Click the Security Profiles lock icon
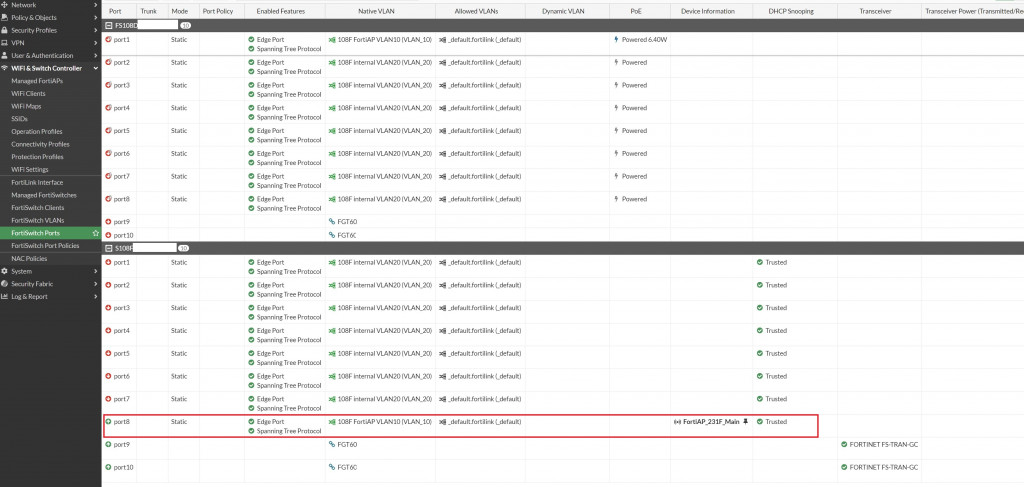1024x487 pixels. point(5,30)
